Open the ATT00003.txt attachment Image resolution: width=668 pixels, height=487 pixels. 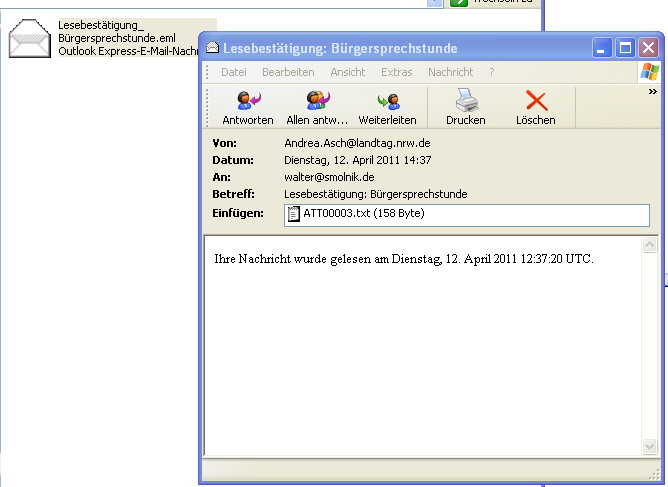pyautogui.click(x=356, y=213)
